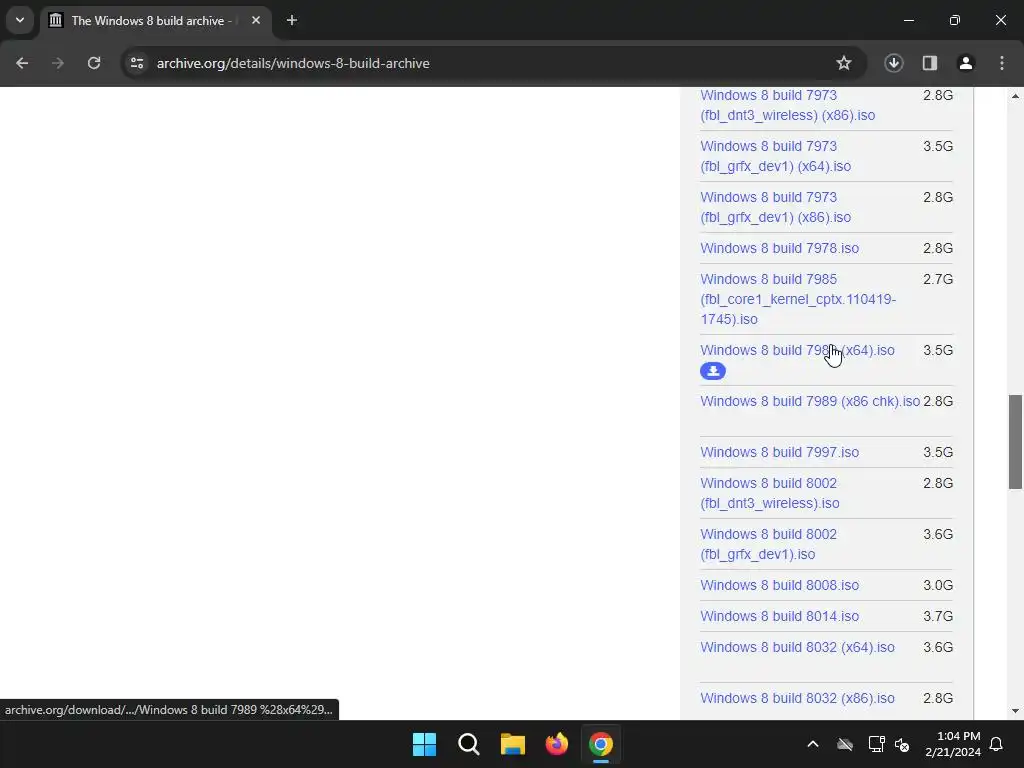Open the tab search dropdown arrow

20,20
